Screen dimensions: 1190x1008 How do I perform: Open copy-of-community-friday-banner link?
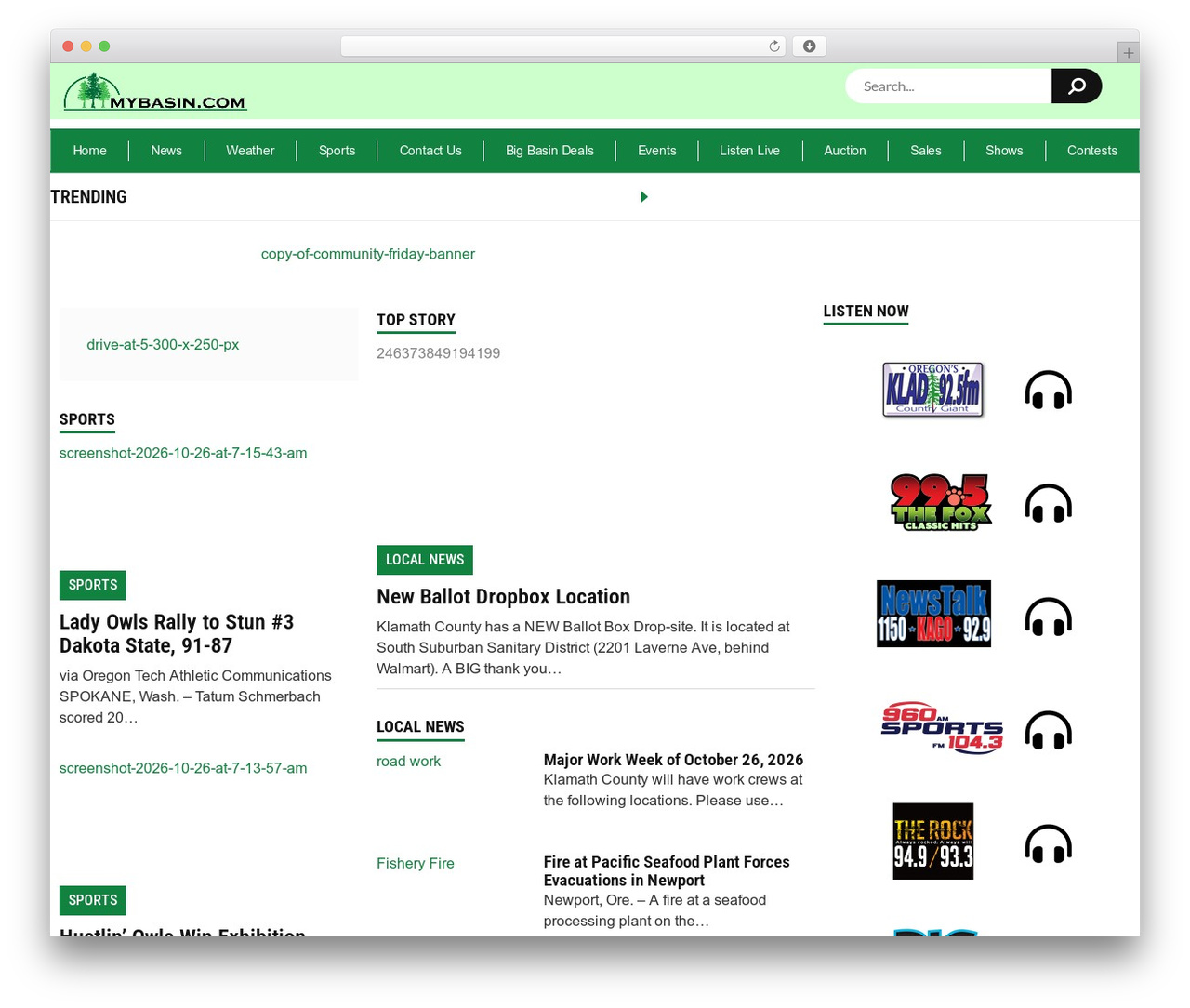368,254
